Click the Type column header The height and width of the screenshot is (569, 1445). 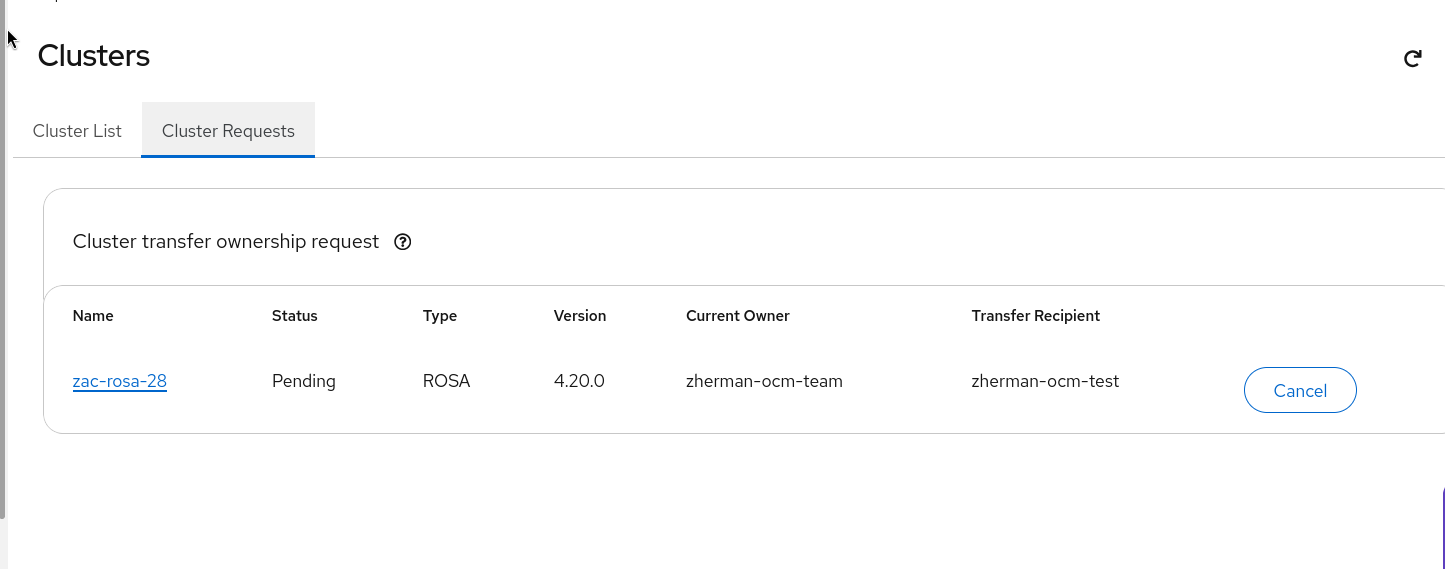coord(440,316)
